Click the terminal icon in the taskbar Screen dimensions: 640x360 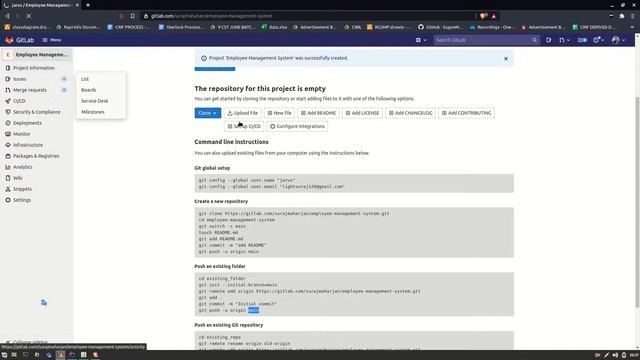25,355
